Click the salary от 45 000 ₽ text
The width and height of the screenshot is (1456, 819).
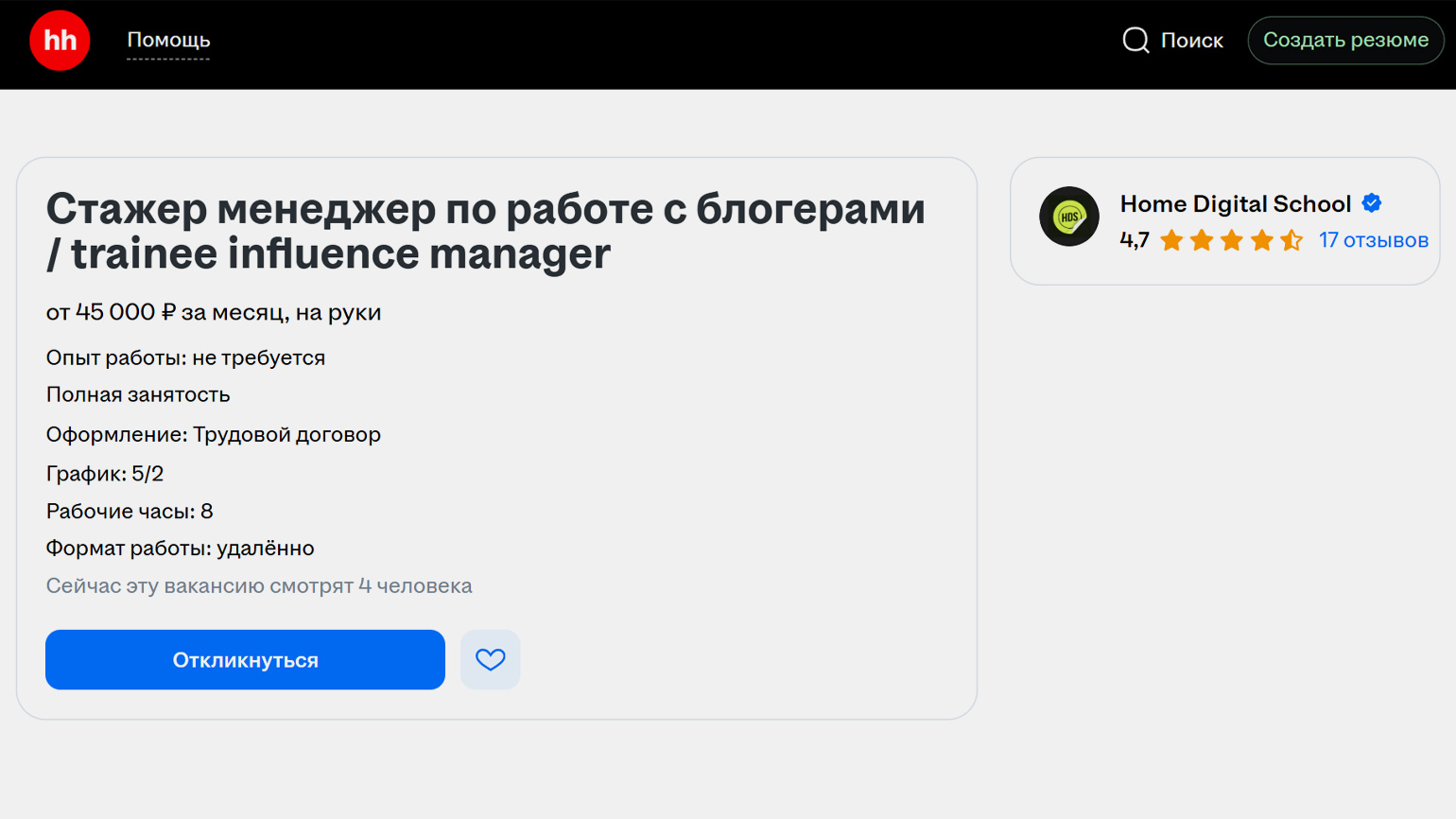click(x=214, y=312)
